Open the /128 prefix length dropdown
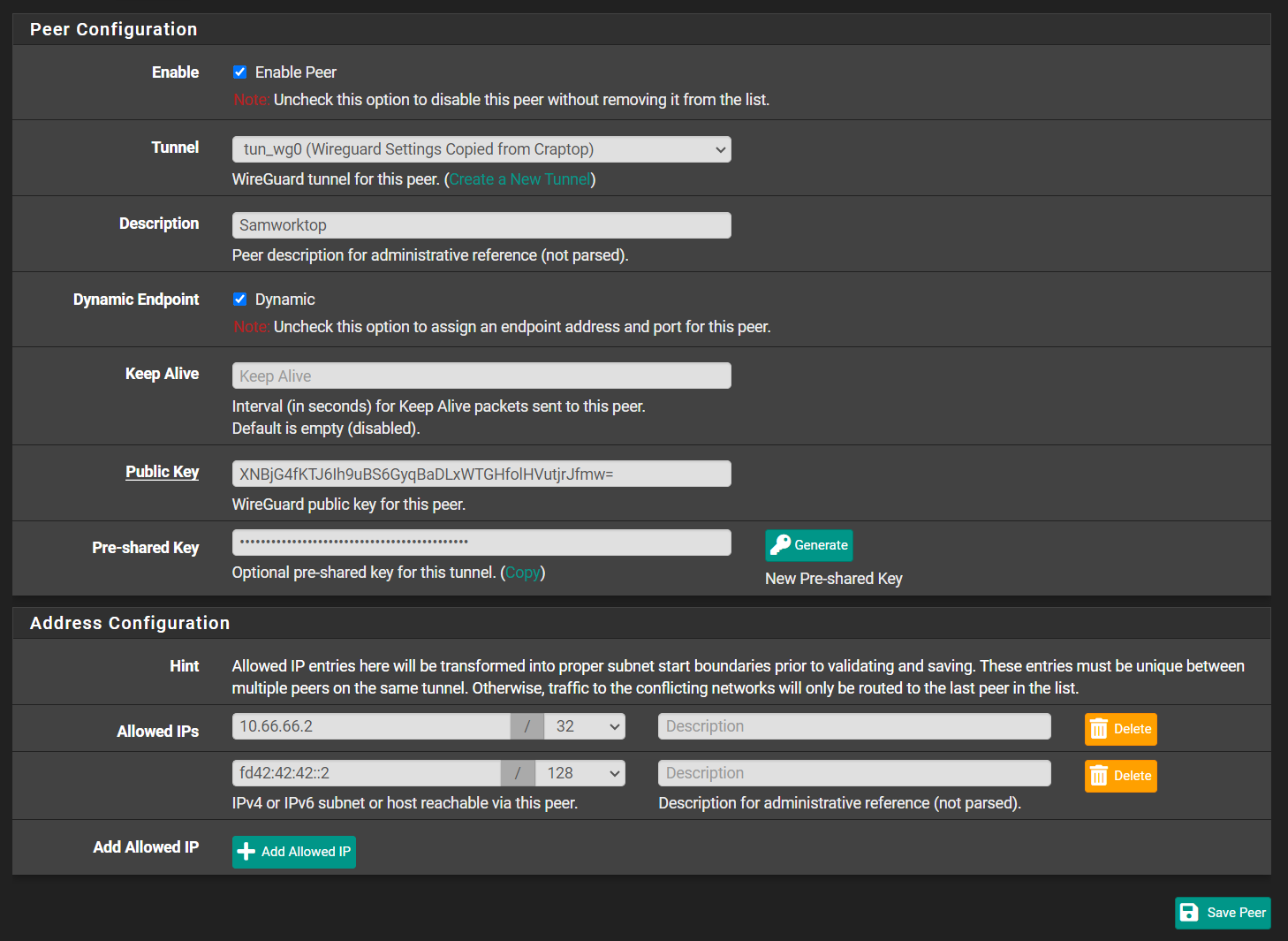 580,773
